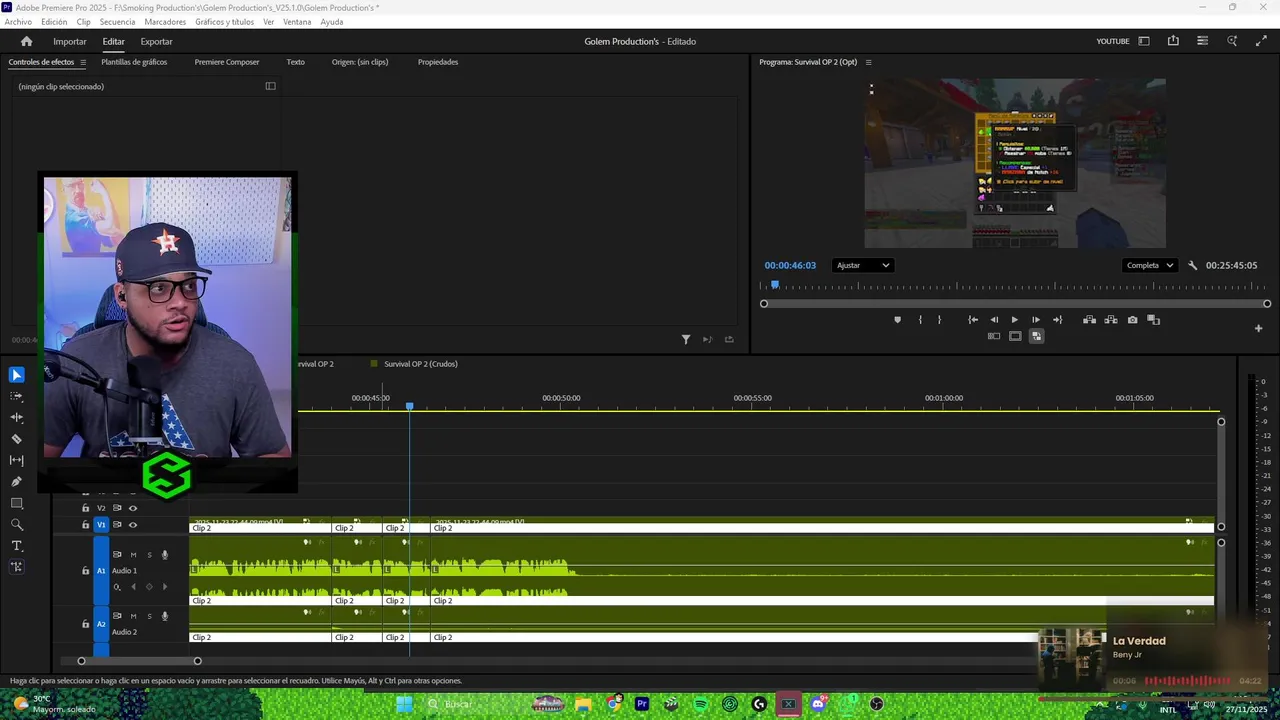Open the Secuencia menu

click(x=117, y=22)
